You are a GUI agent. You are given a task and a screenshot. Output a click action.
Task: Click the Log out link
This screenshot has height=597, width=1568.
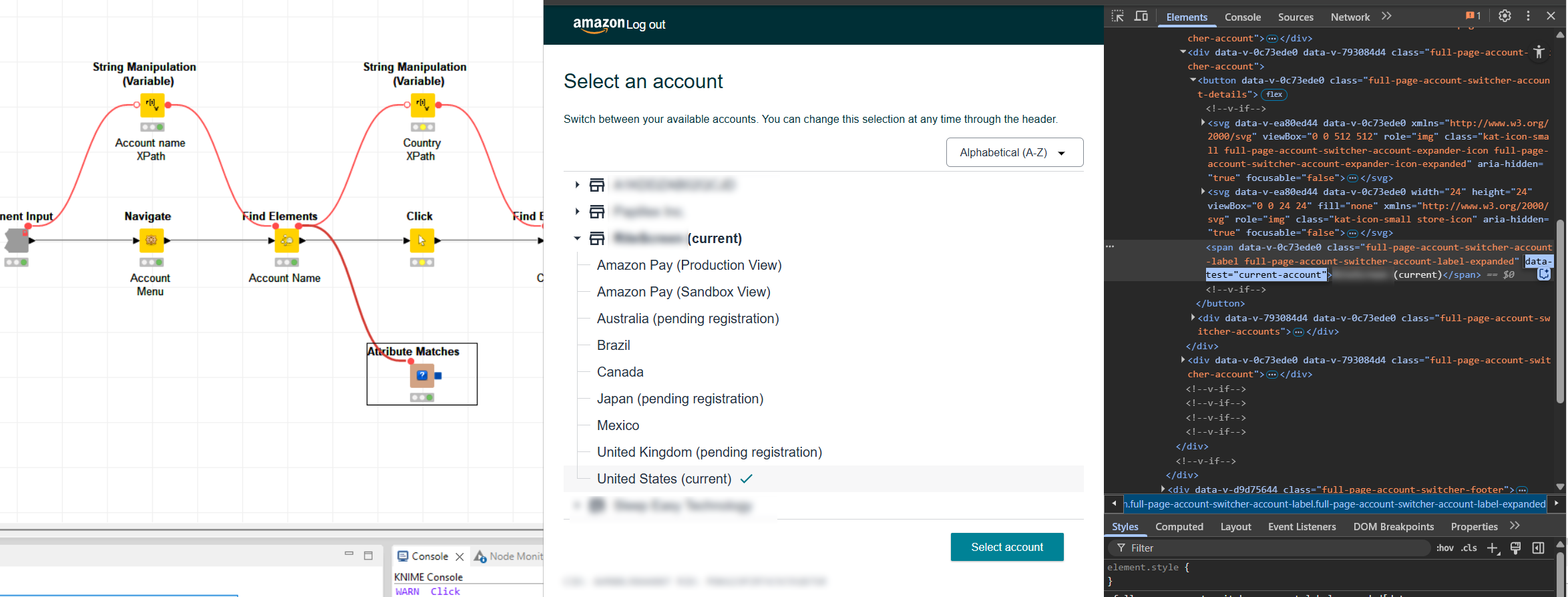click(x=646, y=25)
